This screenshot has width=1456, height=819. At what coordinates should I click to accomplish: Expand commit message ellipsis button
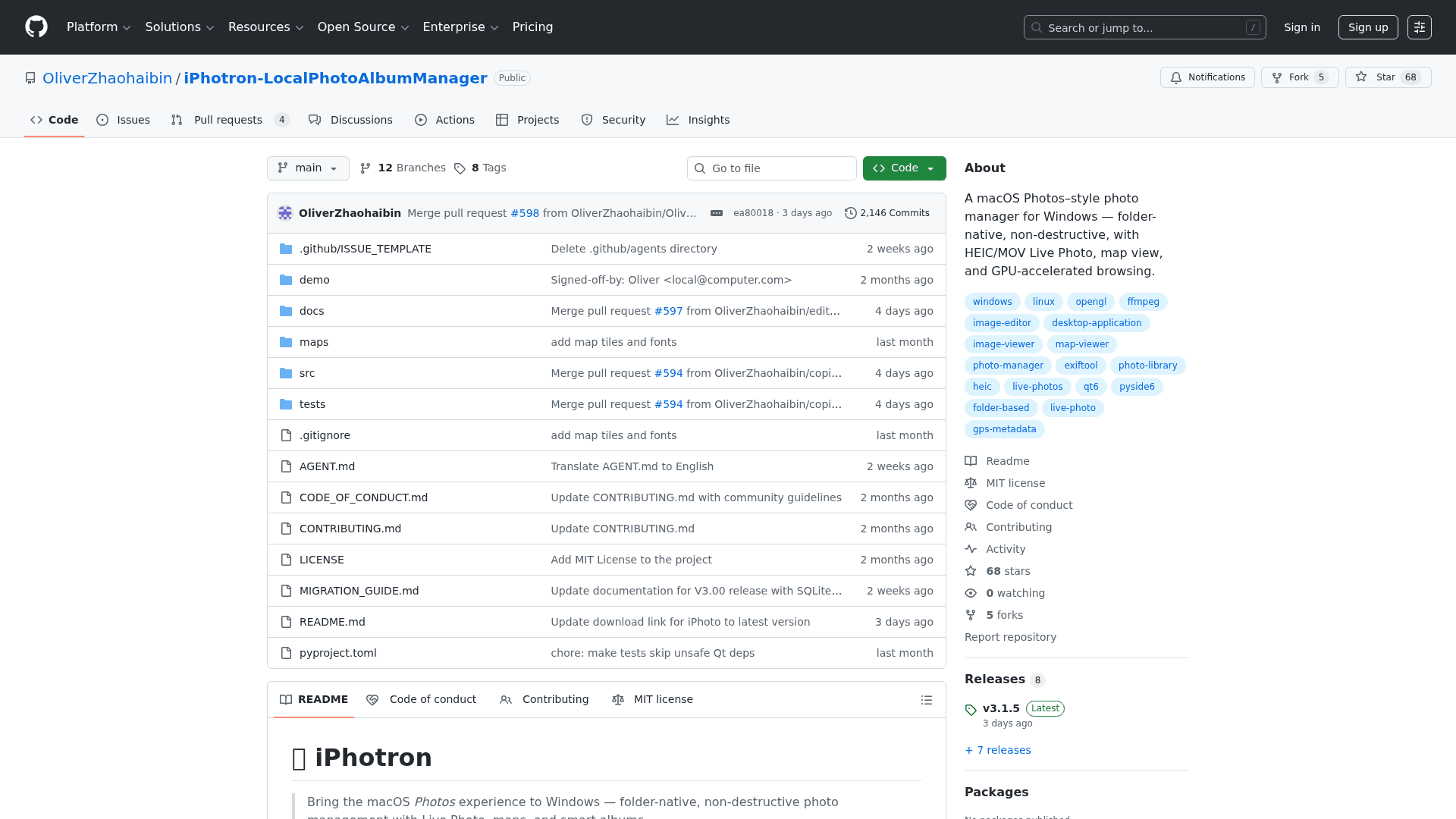716,213
